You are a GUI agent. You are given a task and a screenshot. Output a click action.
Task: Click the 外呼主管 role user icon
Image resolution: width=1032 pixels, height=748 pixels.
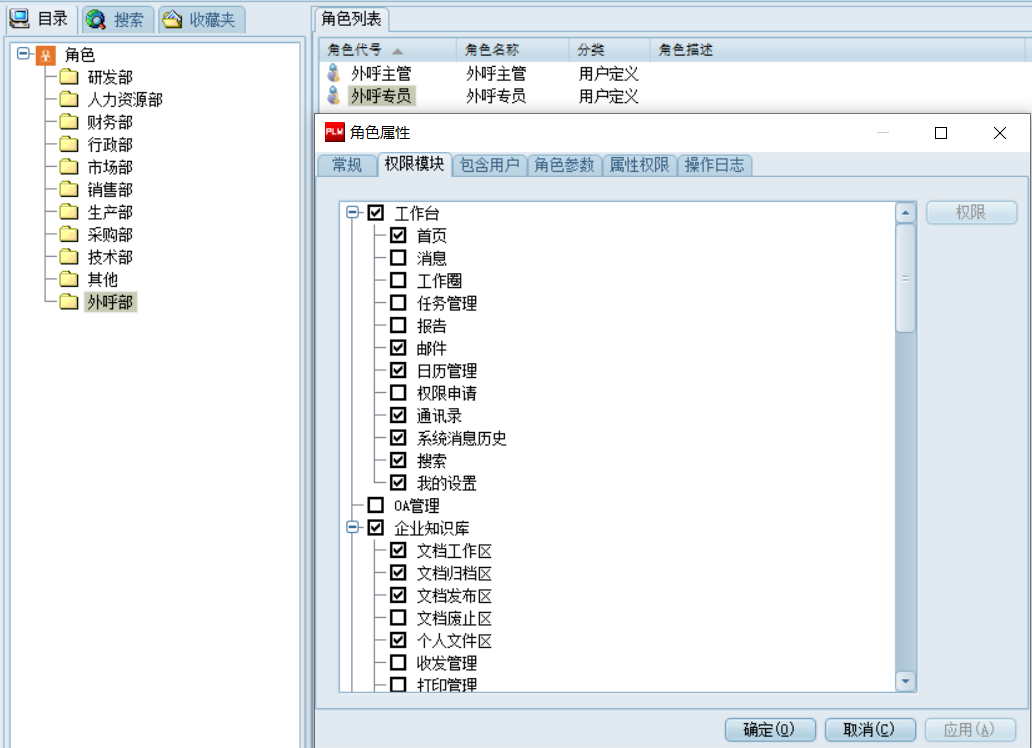coord(334,73)
